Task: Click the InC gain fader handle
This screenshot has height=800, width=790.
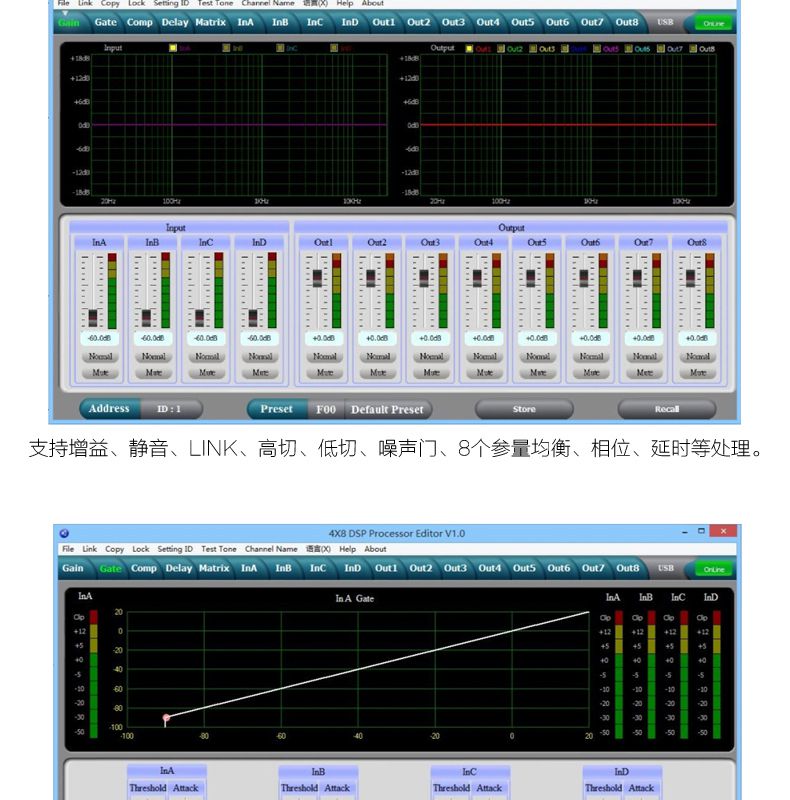Action: coord(199,317)
